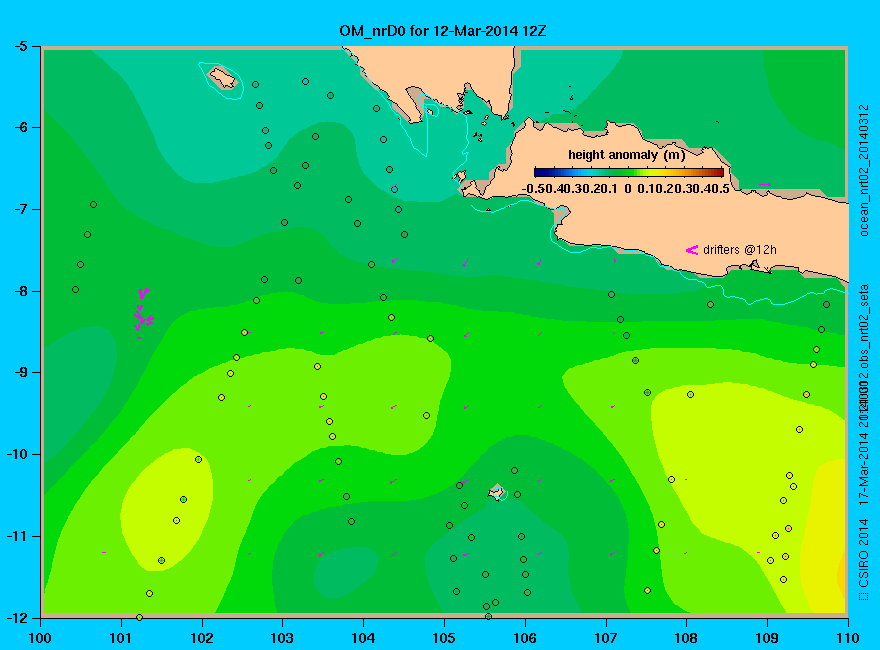This screenshot has height=650, width=880.
Task: Click the y-axis label -9
Action: (20, 373)
